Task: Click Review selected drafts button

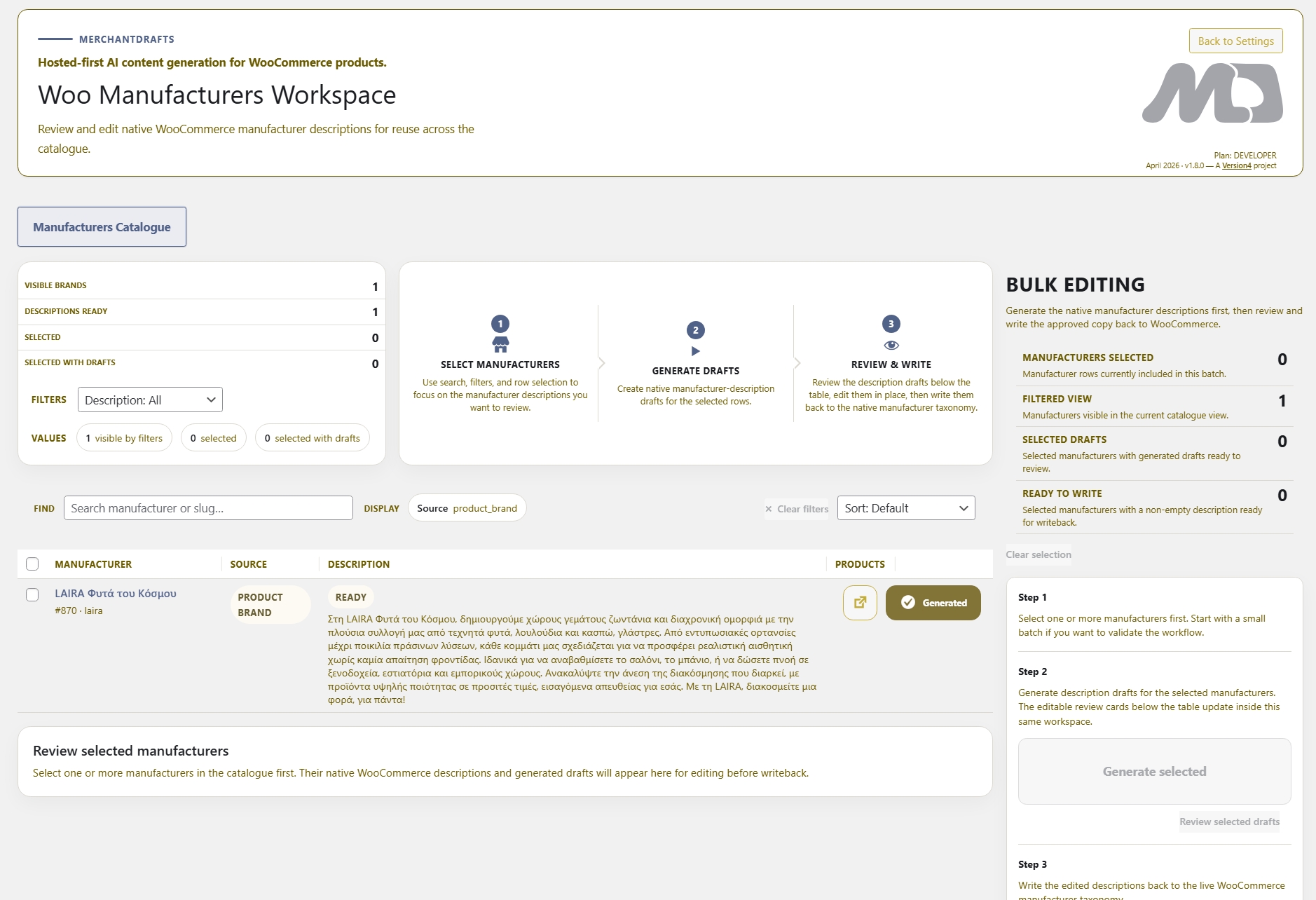Action: [x=1229, y=821]
